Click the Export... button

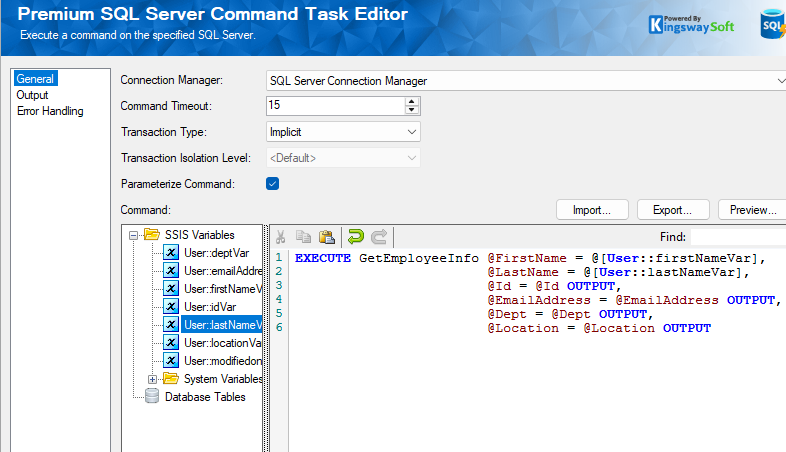(671, 210)
